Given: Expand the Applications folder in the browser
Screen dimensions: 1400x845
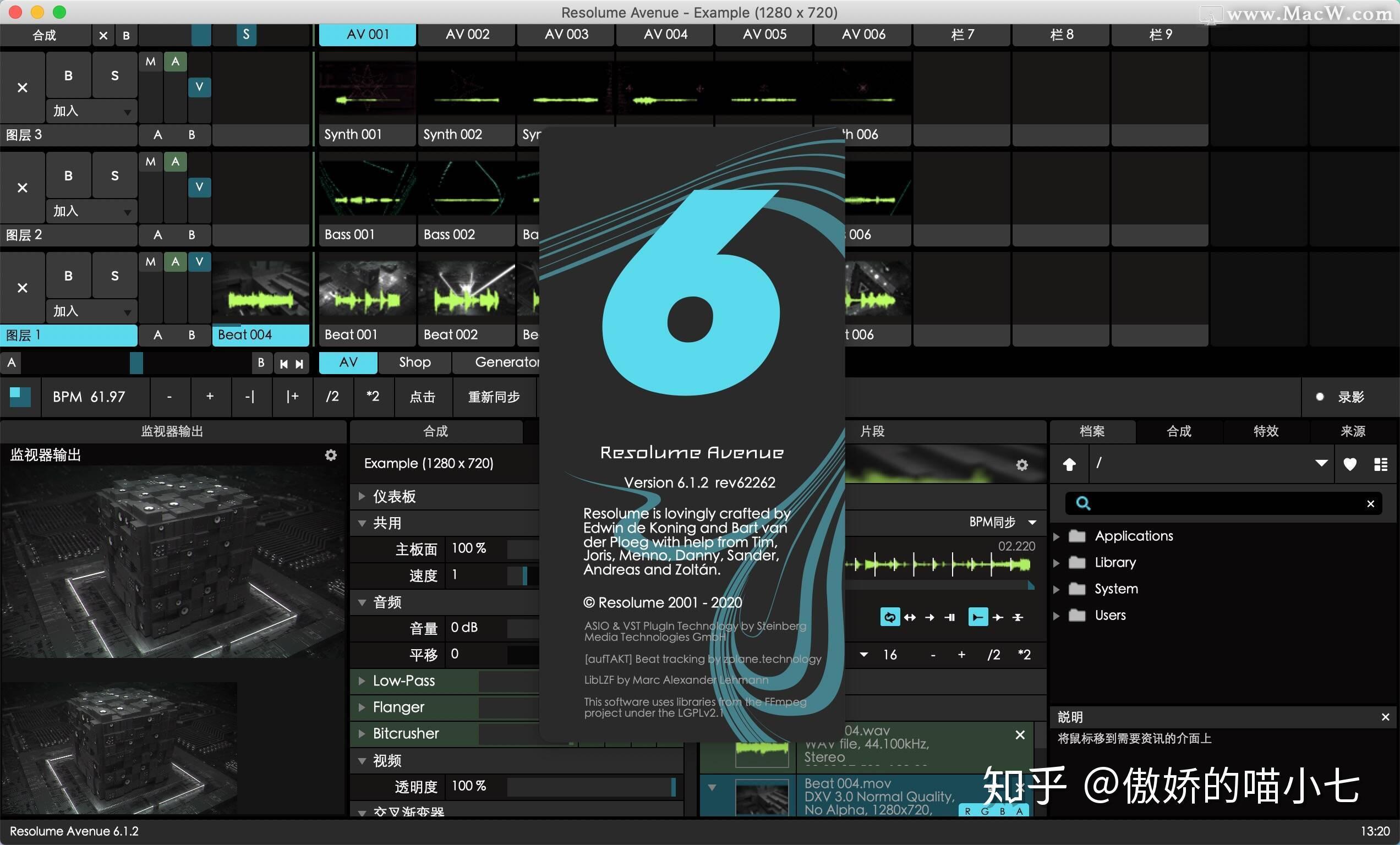Looking at the screenshot, I should point(1057,535).
